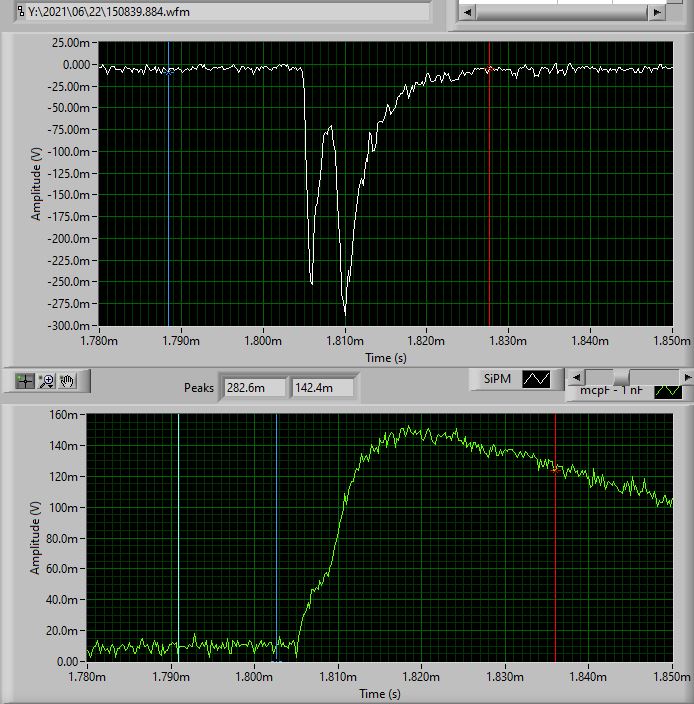Click the 1.810m tick label on upper graph
The width and height of the screenshot is (694, 704).
(345, 341)
